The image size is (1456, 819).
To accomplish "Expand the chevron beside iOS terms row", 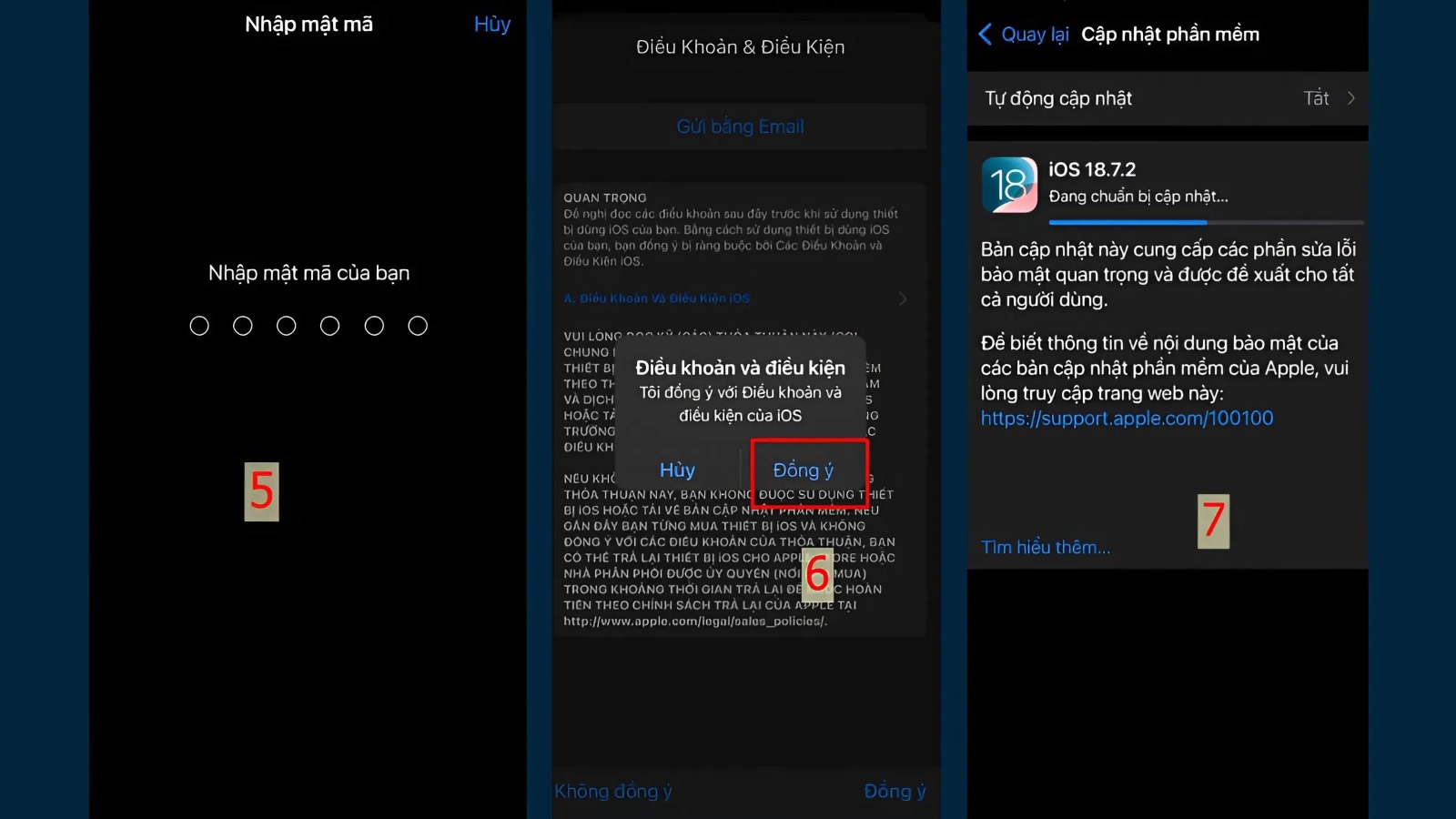I will 903,298.
